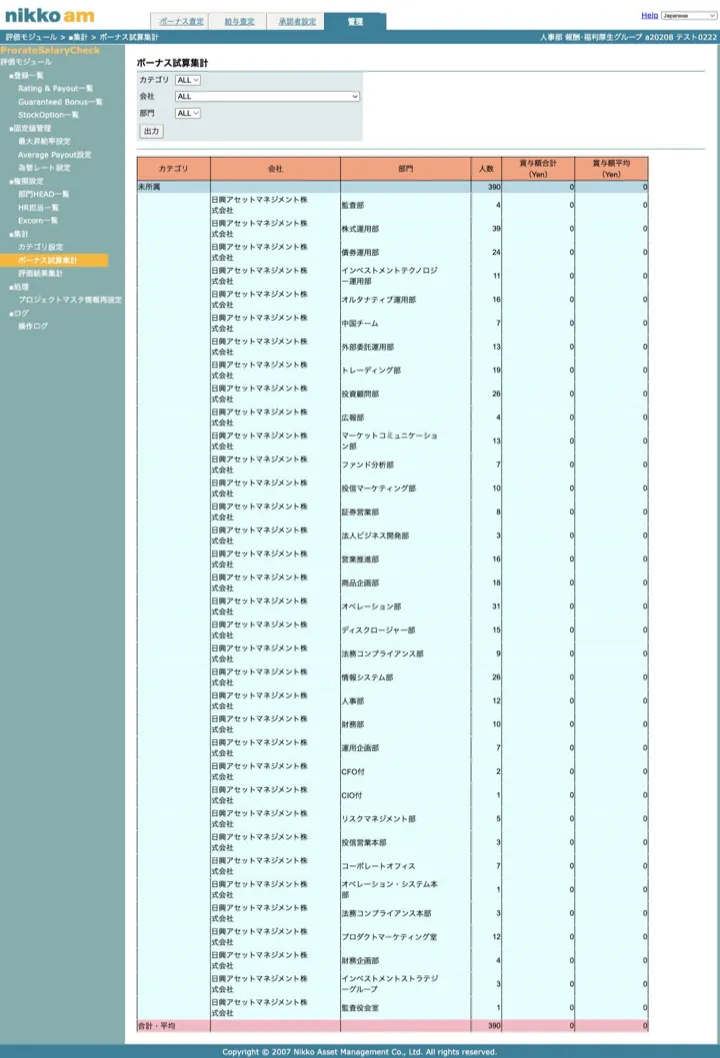Open Excom一覧 in sidebar
This screenshot has height=1058, width=720.
(x=38, y=220)
